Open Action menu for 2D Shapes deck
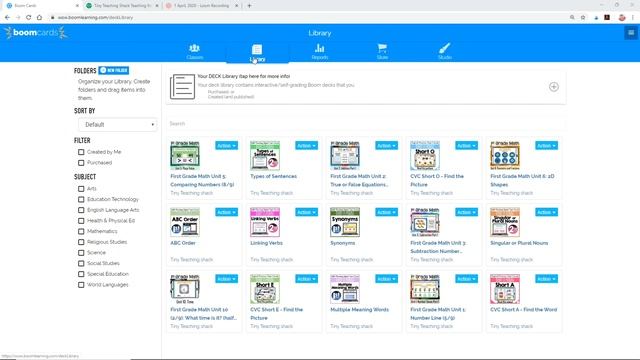 click(546, 146)
